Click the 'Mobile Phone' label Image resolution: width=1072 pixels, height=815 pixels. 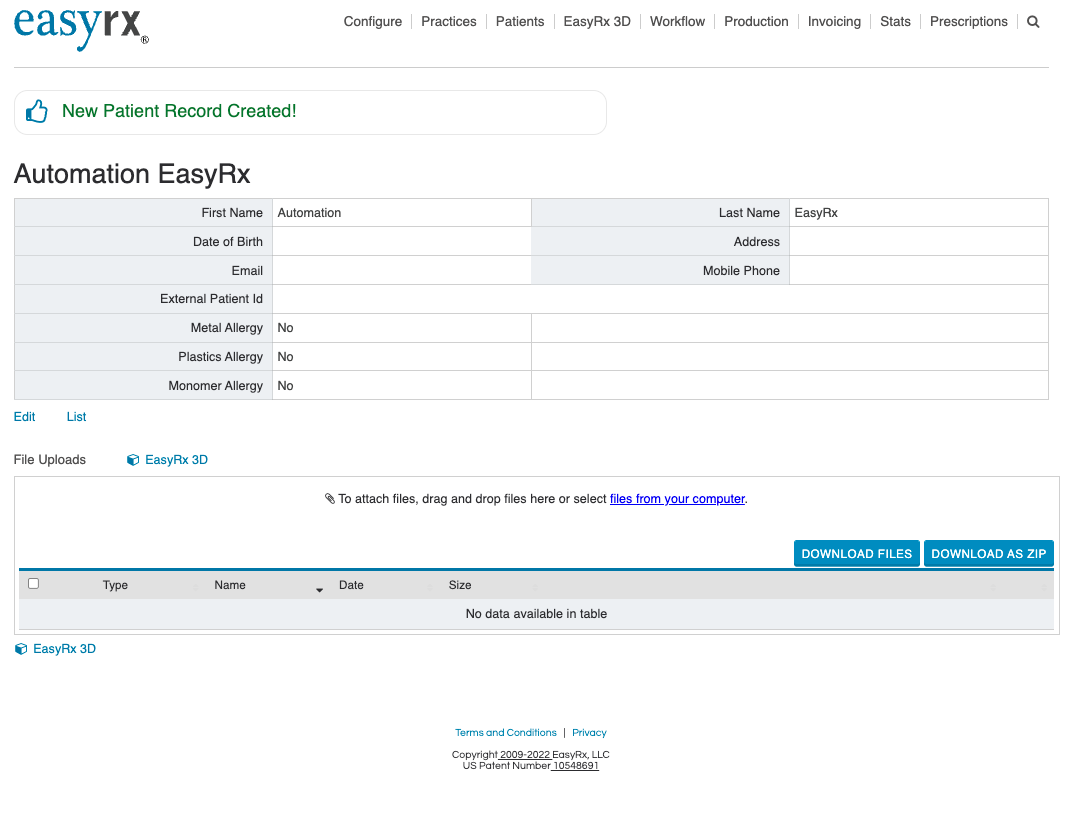coord(741,271)
